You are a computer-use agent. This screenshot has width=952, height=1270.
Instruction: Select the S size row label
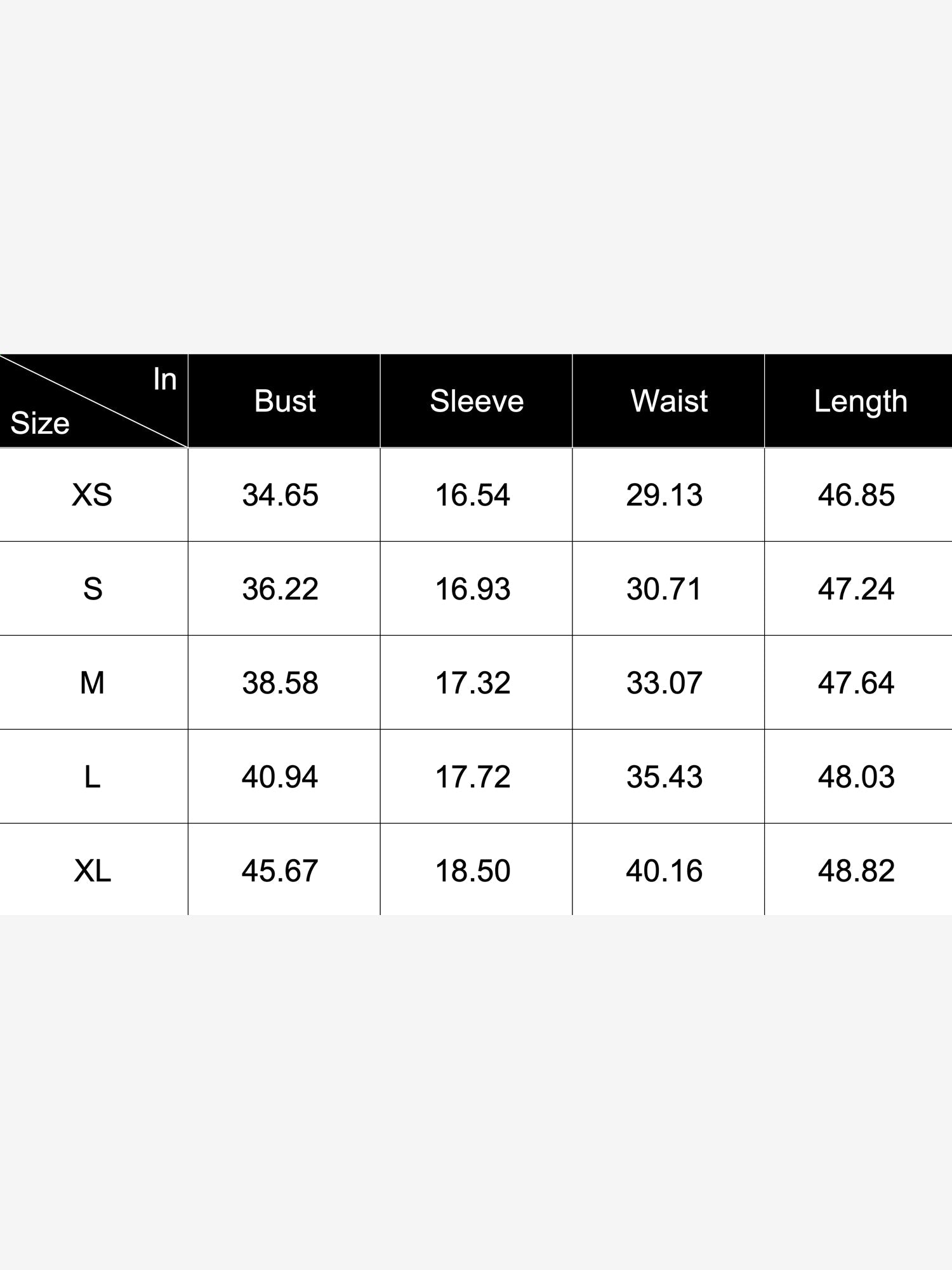[x=93, y=589]
